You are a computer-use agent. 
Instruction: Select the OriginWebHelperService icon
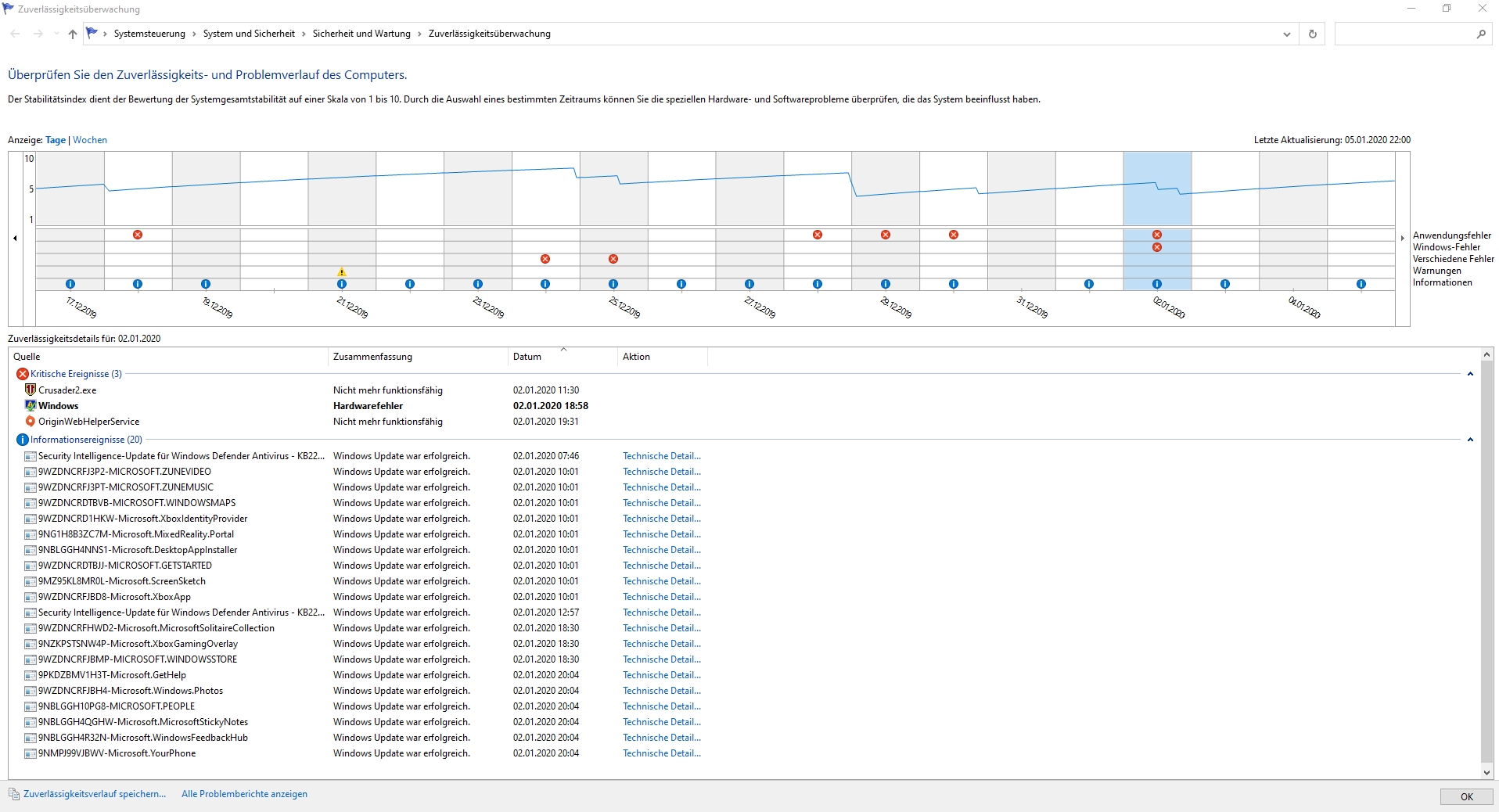click(x=31, y=421)
